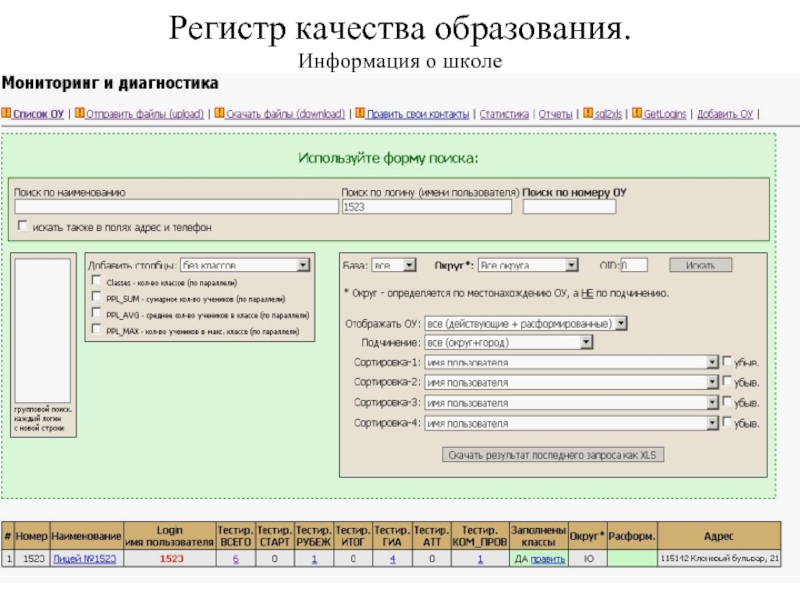The width and height of the screenshot is (800, 600).
Task: Click the icon before Править свои контакты
Action: (x=360, y=115)
